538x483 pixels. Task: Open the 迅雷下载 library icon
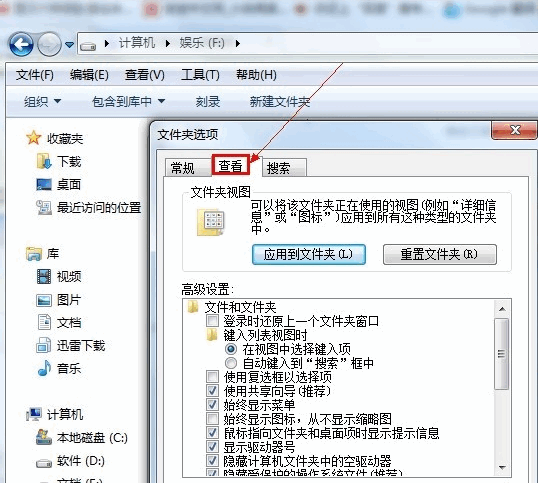(44, 345)
